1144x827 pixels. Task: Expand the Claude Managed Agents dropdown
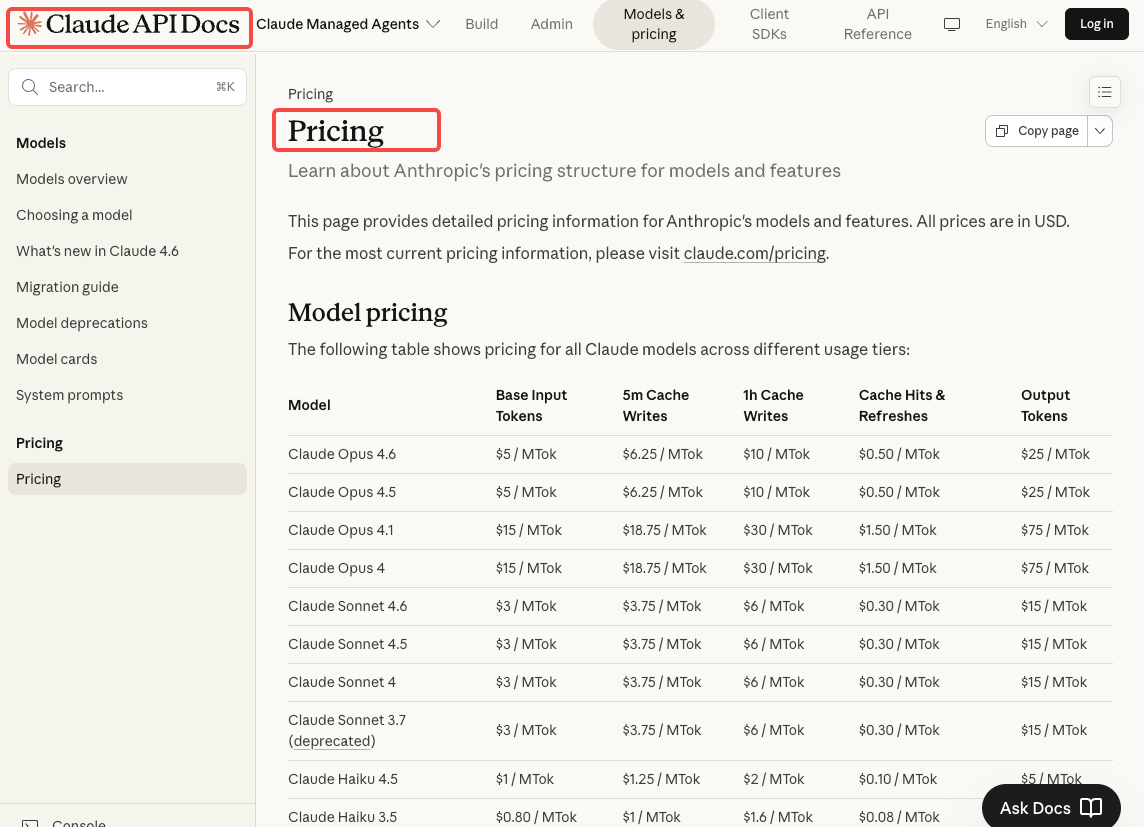348,24
